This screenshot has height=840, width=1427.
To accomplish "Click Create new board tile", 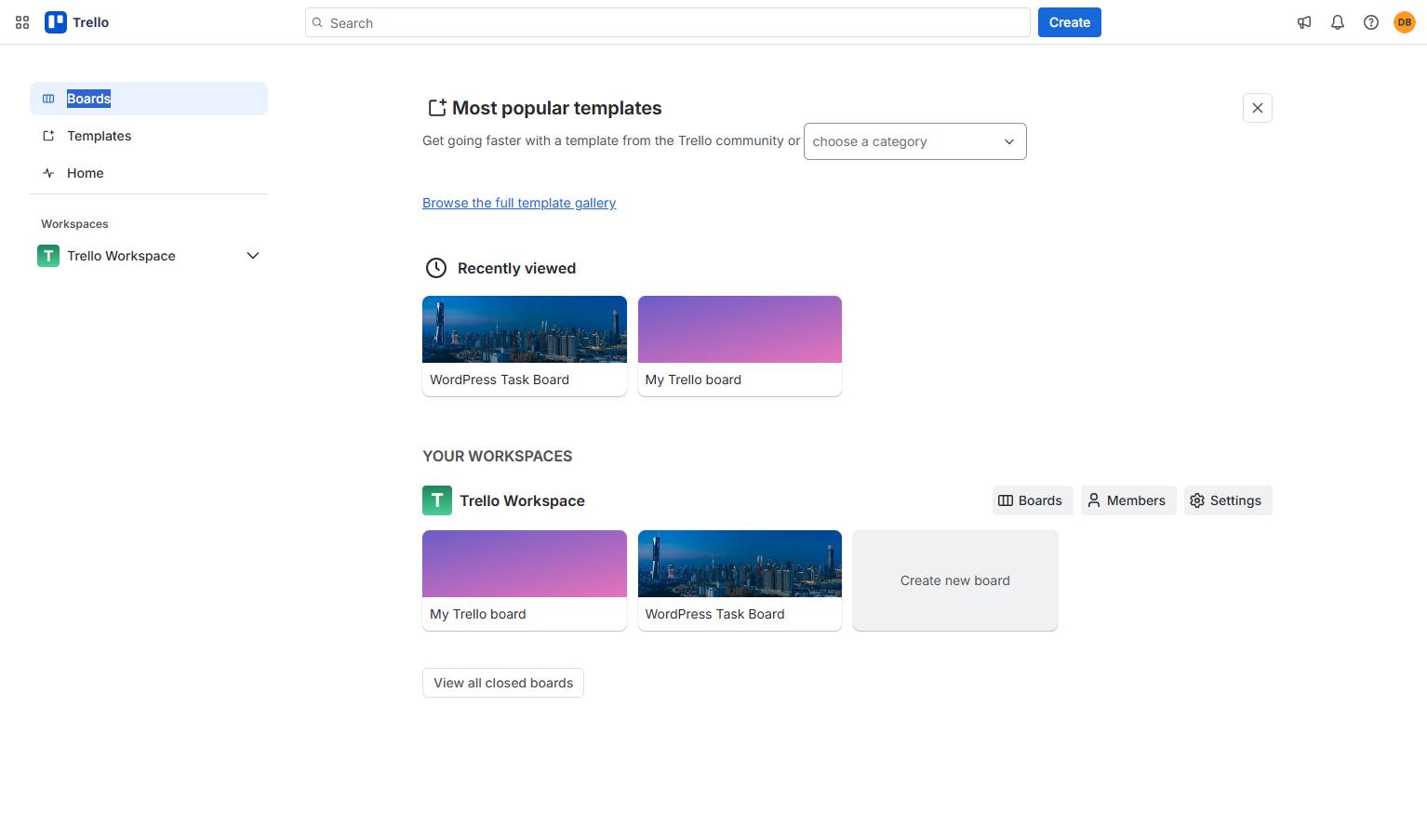I will pos(955,580).
